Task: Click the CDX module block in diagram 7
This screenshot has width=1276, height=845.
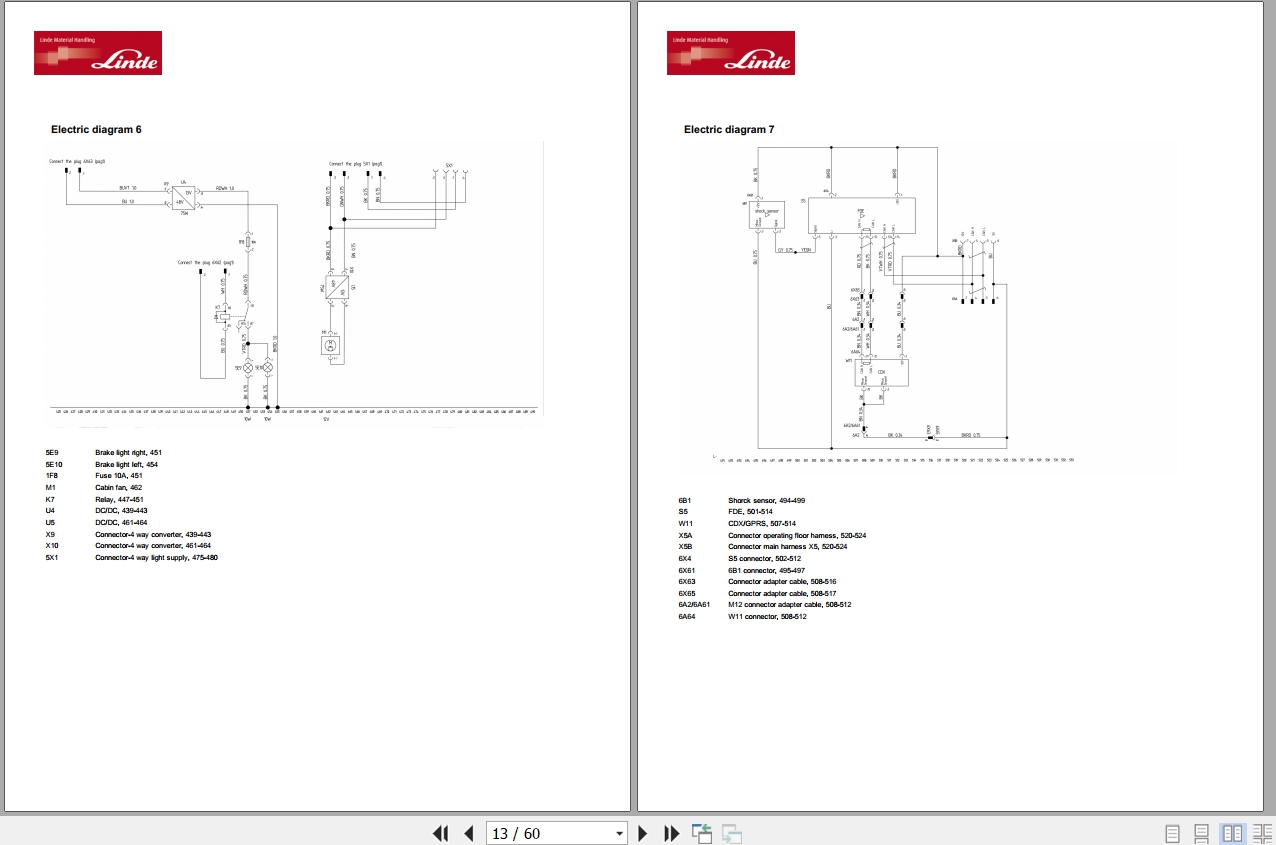Action: click(x=880, y=373)
